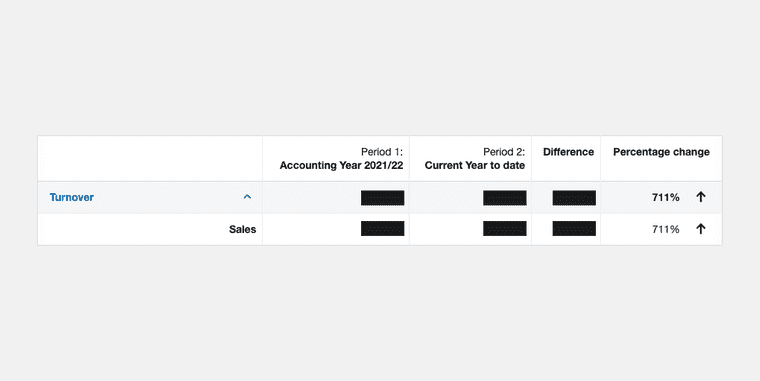
Task: Click the 711% in Sales row
Action: point(665,229)
